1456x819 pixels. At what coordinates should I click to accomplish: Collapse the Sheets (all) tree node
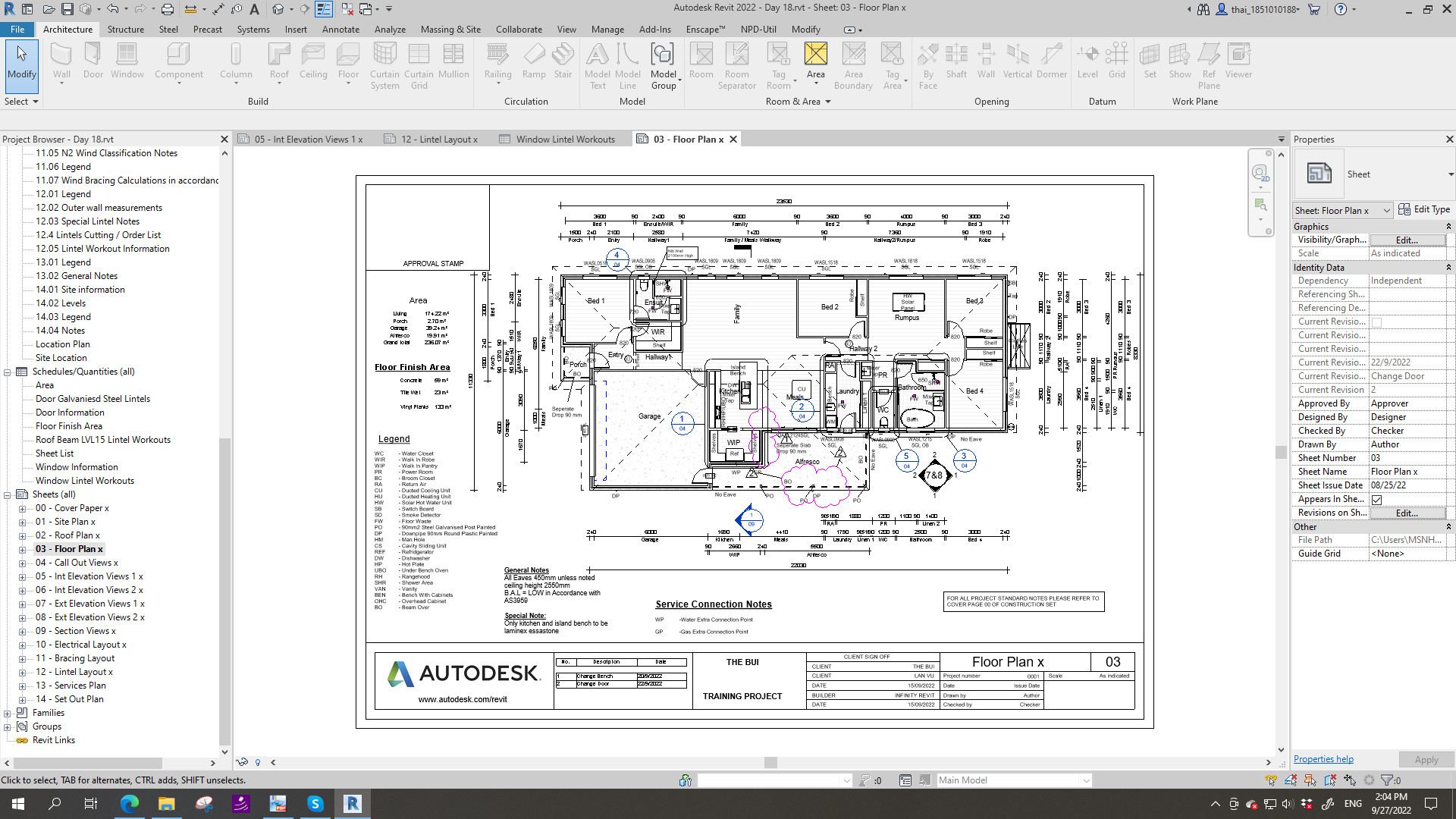tap(8, 494)
